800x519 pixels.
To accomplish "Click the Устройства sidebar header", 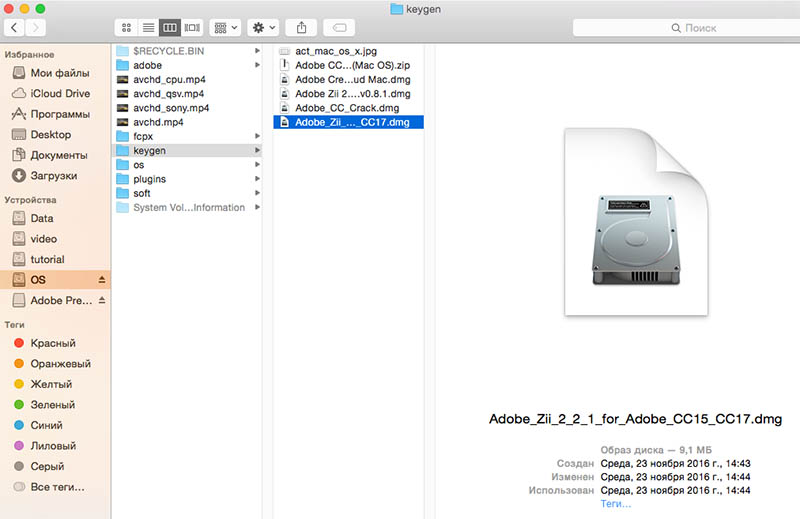I will (x=31, y=200).
